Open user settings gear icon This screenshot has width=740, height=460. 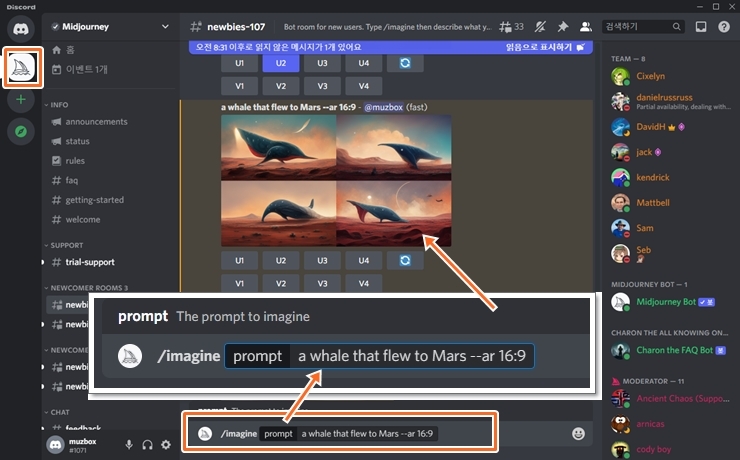click(166, 444)
